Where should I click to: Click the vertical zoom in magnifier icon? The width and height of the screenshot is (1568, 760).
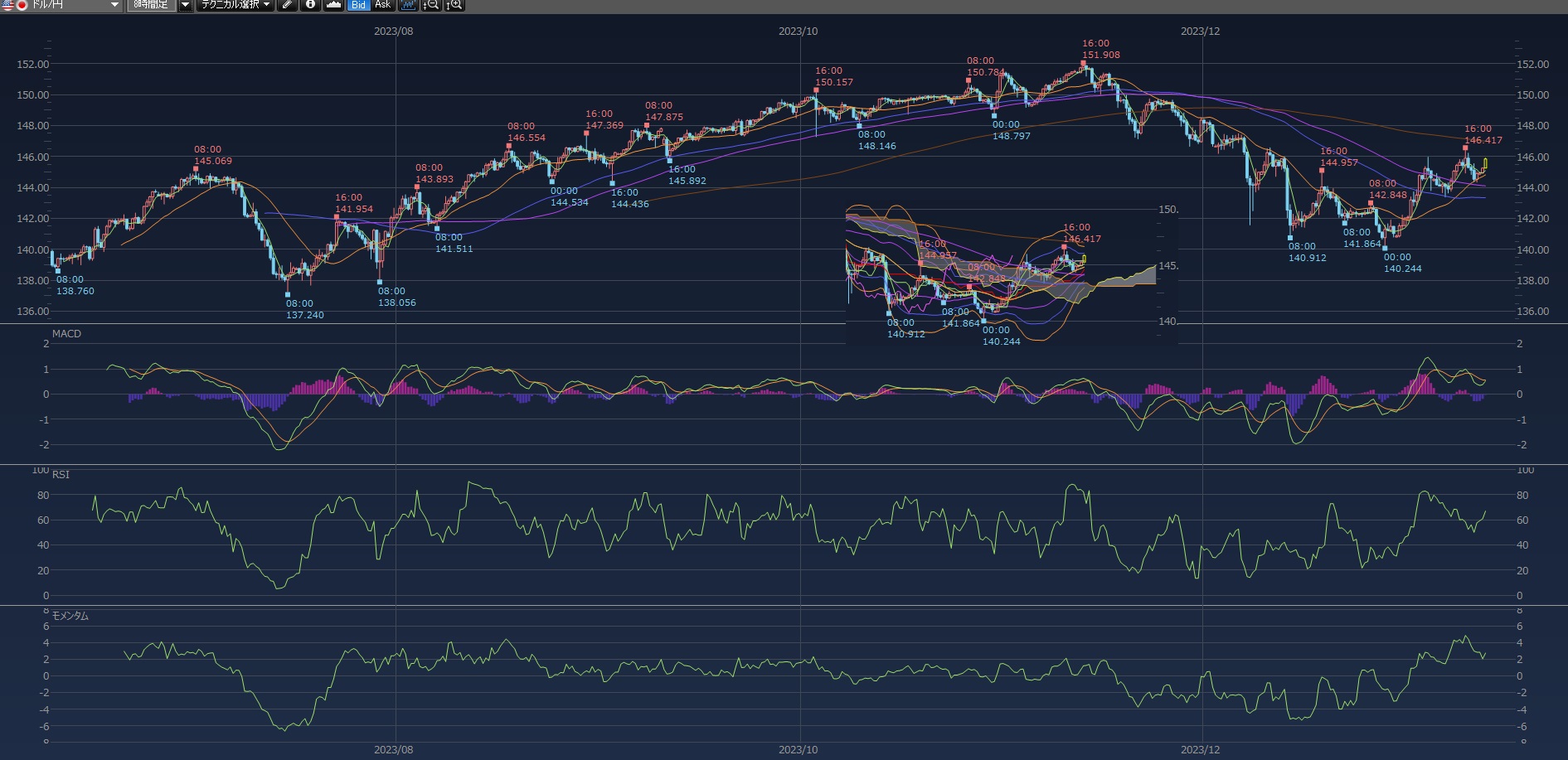tap(454, 5)
